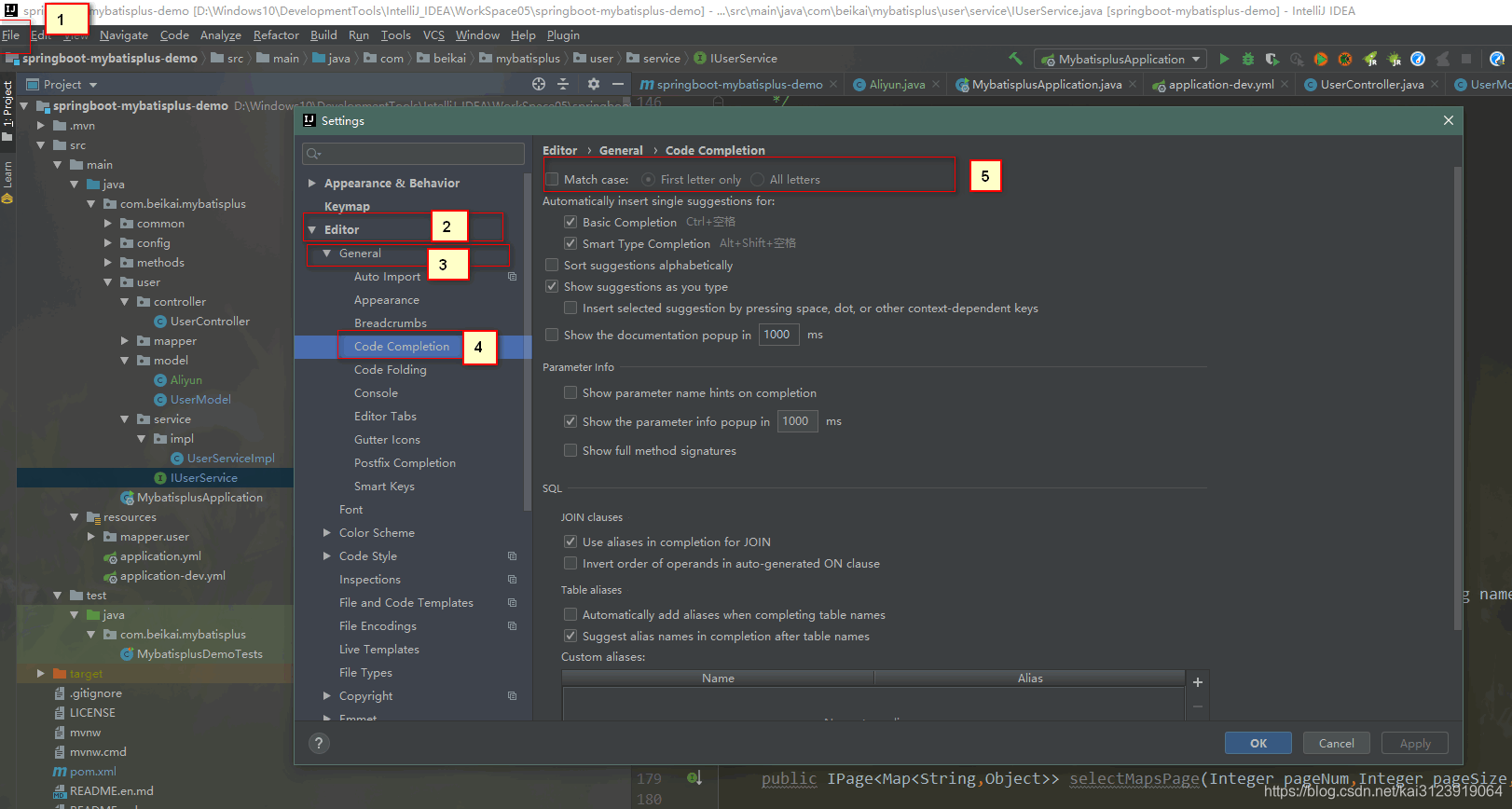This screenshot has height=809, width=1512.
Task: Run with Coverage shield icon
Action: 1272,59
